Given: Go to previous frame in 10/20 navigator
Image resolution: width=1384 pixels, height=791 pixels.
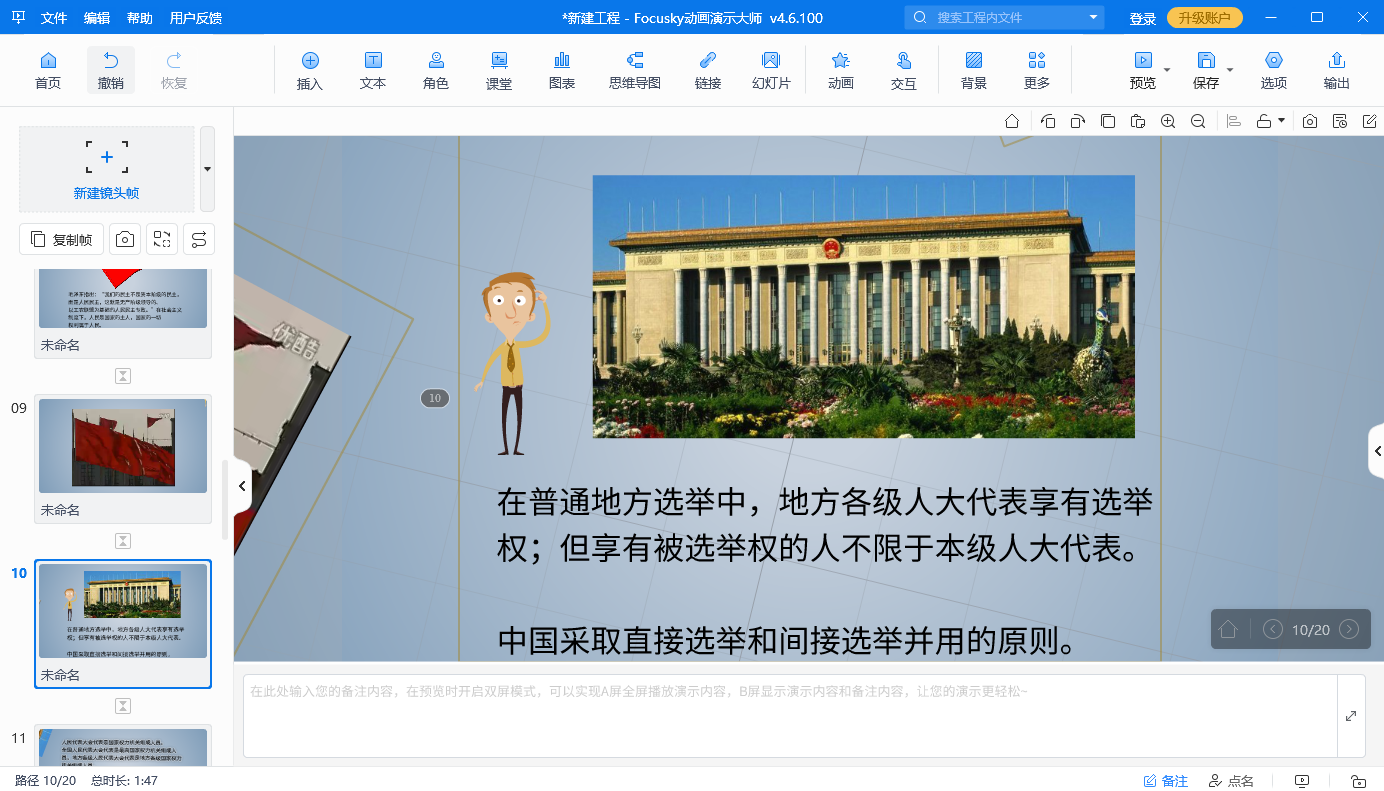Looking at the screenshot, I should [1273, 629].
